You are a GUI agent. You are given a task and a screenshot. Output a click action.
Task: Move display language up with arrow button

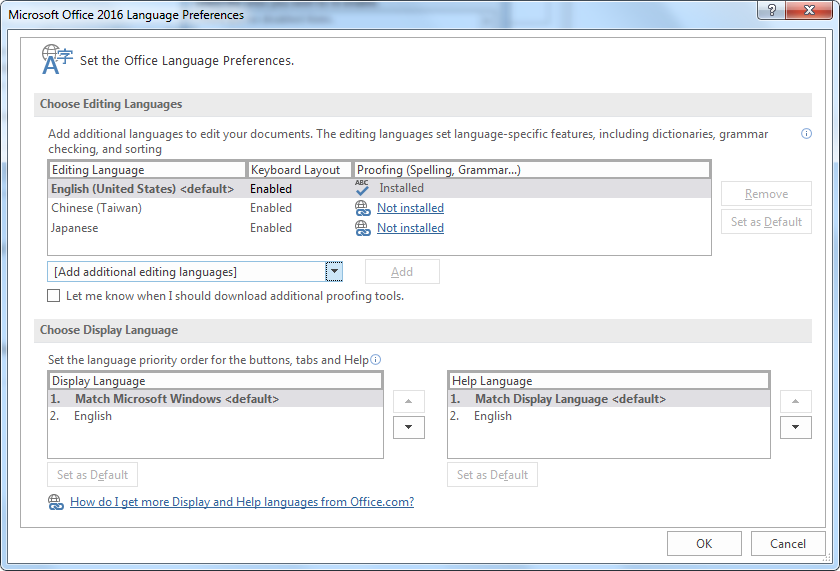tap(409, 401)
